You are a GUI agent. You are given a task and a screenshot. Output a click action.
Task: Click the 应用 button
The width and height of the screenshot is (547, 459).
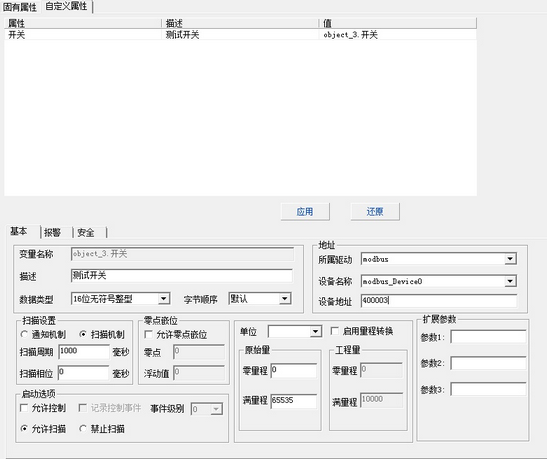click(x=305, y=212)
